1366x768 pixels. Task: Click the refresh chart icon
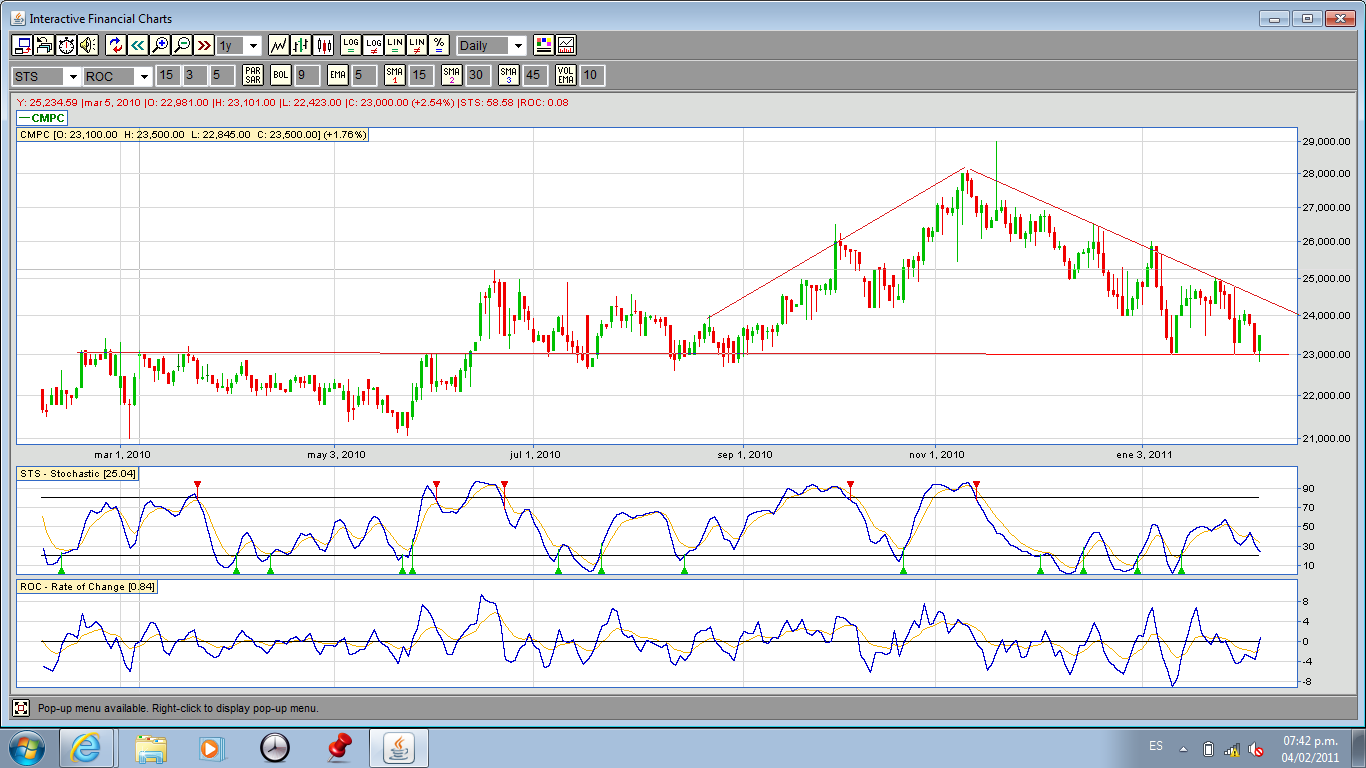pyautogui.click(x=115, y=45)
